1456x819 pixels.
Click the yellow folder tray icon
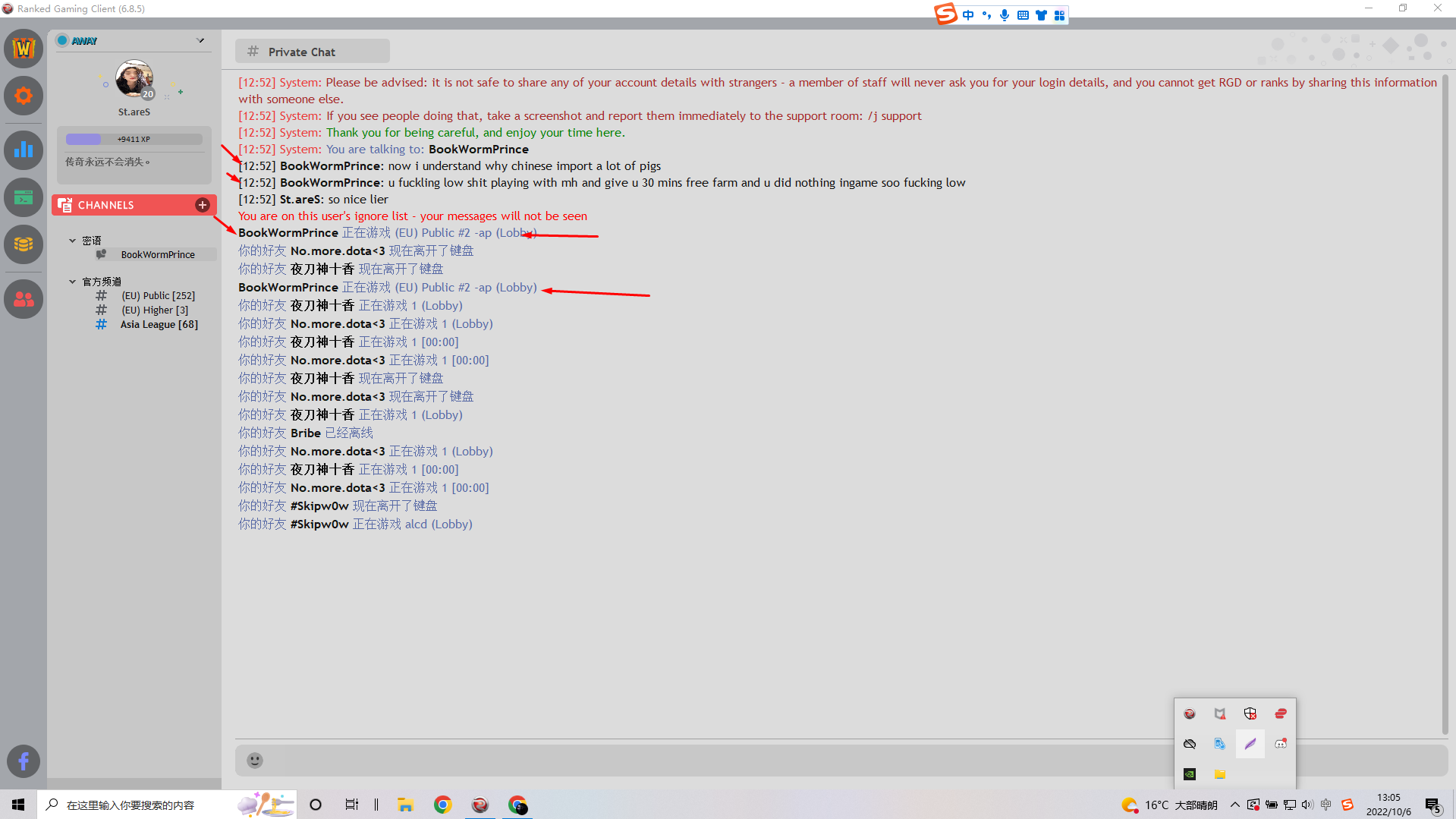click(x=1220, y=774)
